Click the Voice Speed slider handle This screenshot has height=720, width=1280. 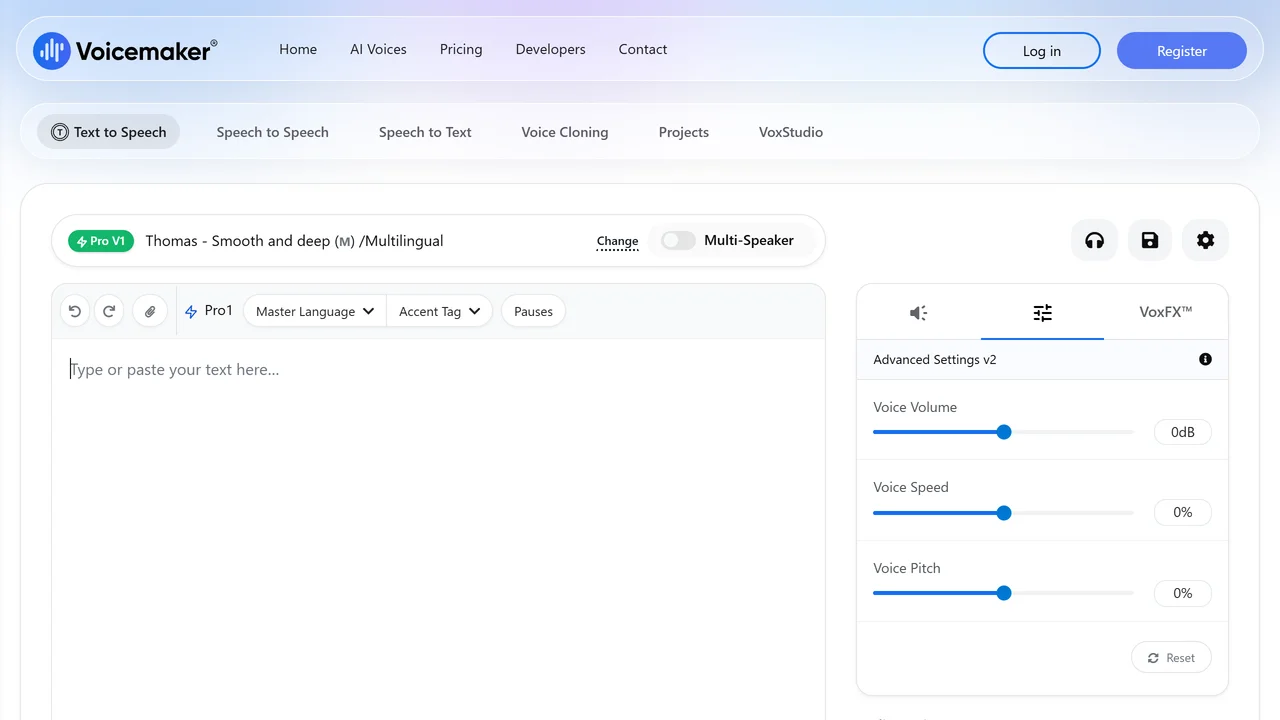(x=1004, y=513)
